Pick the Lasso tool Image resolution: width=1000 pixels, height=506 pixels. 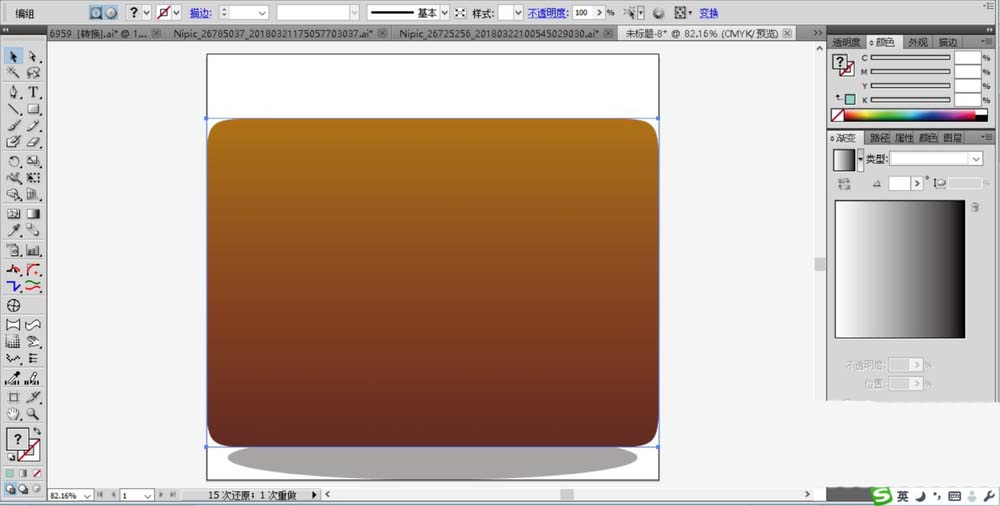pos(34,73)
